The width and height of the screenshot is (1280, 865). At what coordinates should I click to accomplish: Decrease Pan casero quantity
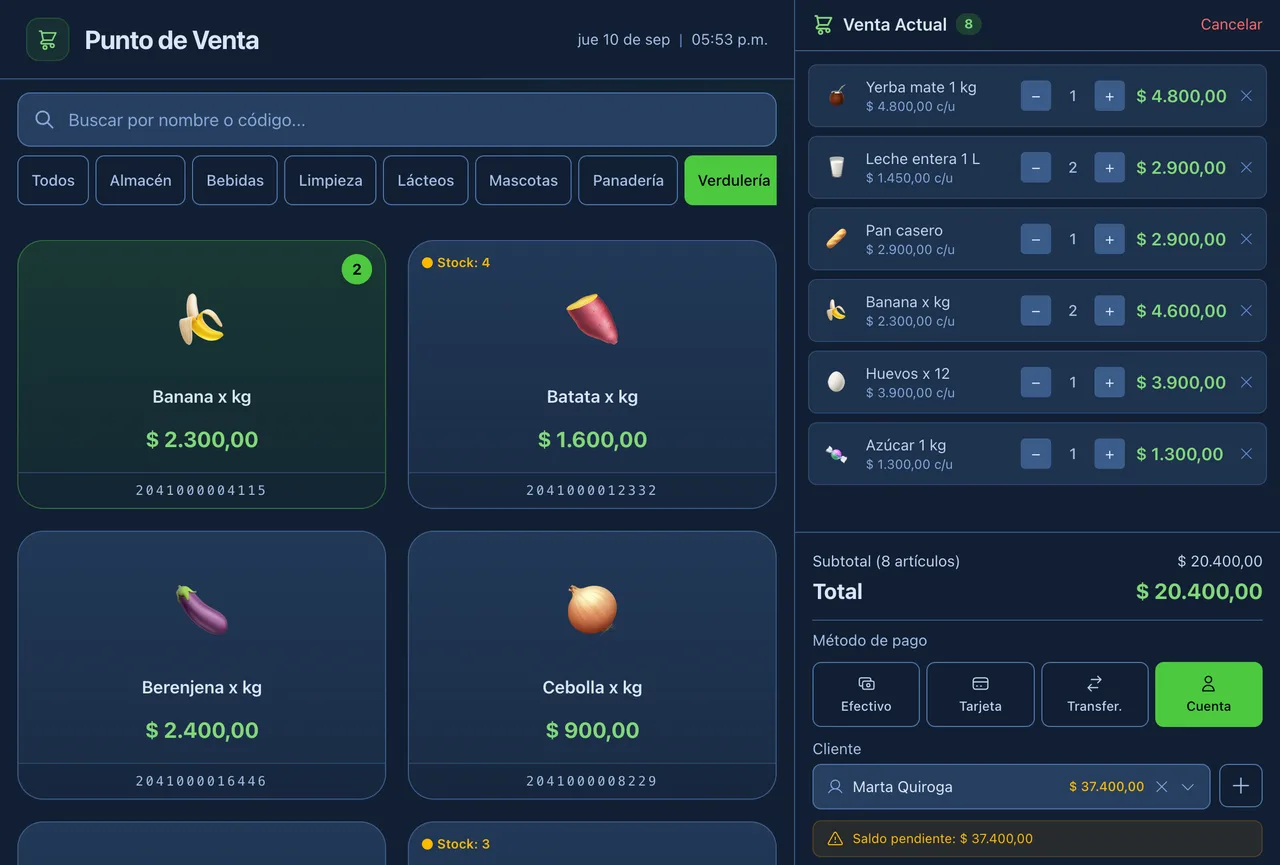point(1035,239)
